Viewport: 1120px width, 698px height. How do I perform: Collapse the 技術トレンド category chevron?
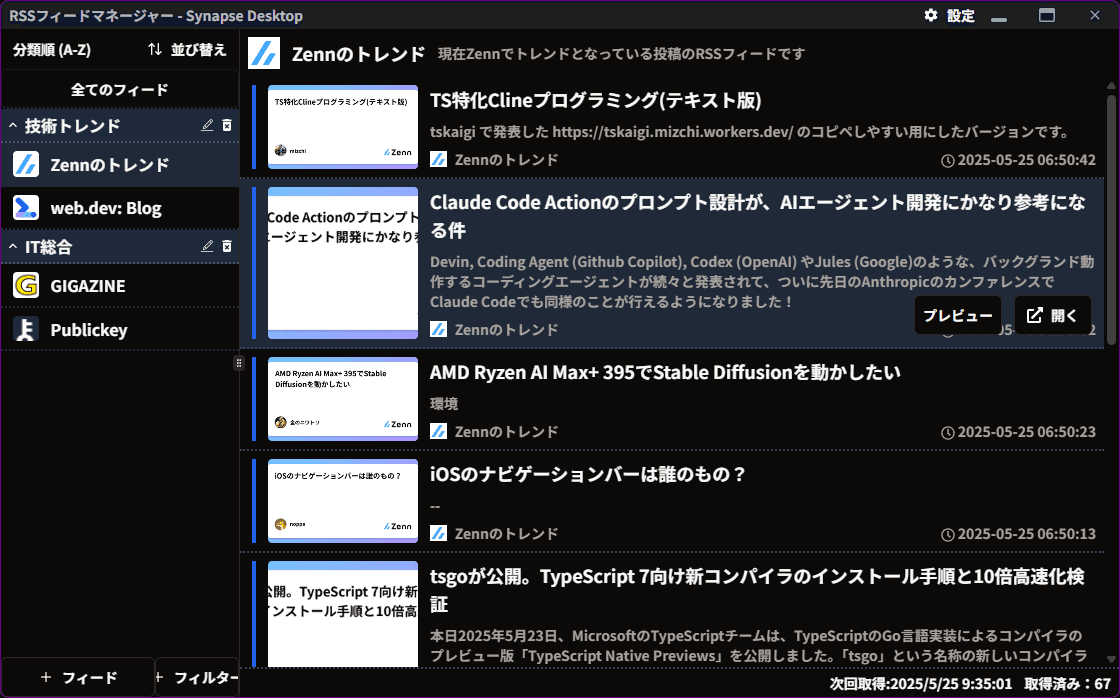click(x=13, y=126)
